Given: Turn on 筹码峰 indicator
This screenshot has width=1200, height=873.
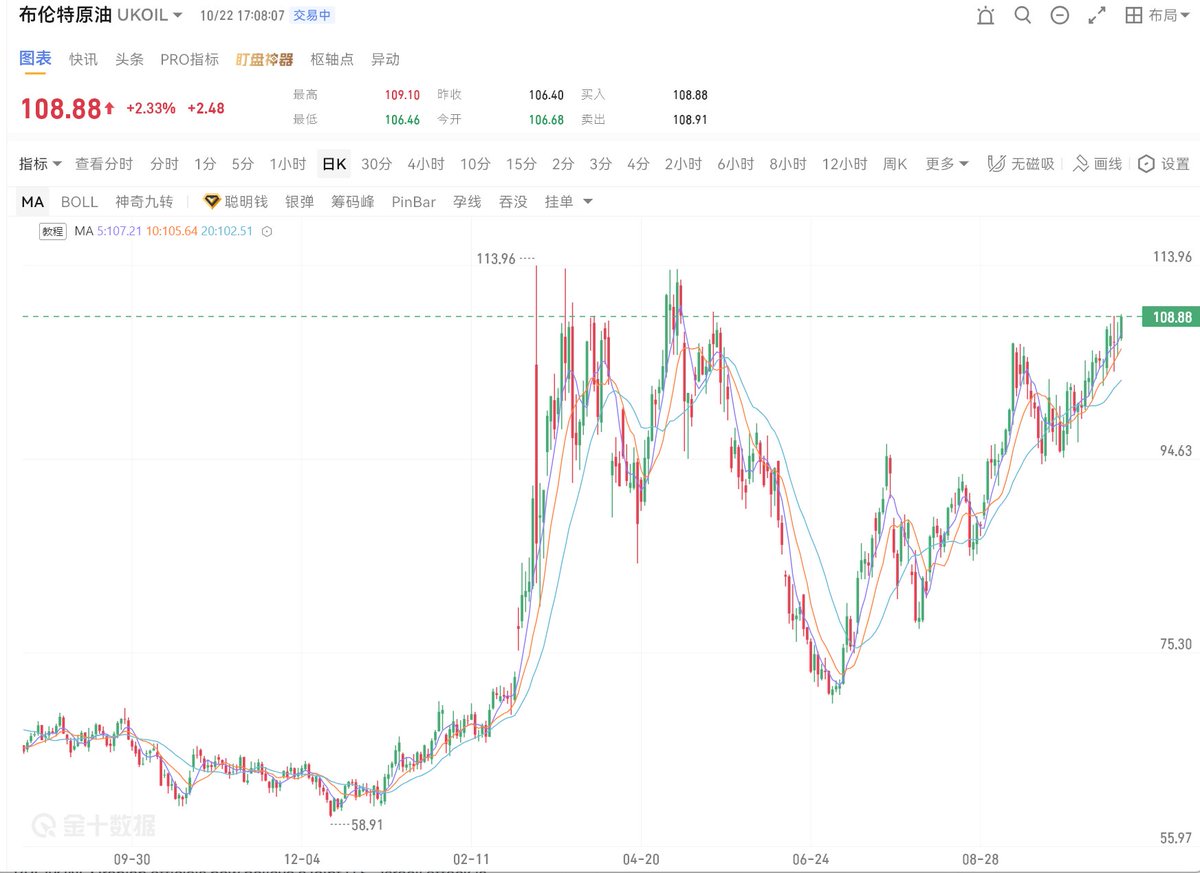Looking at the screenshot, I should [x=353, y=202].
